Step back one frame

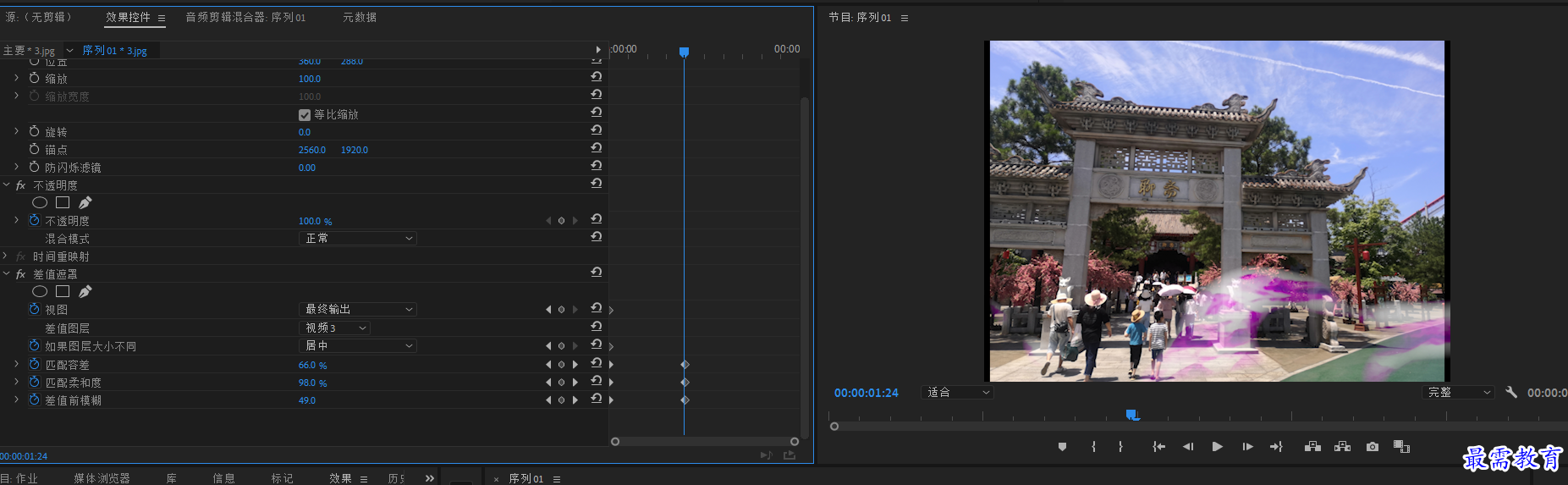1188,447
